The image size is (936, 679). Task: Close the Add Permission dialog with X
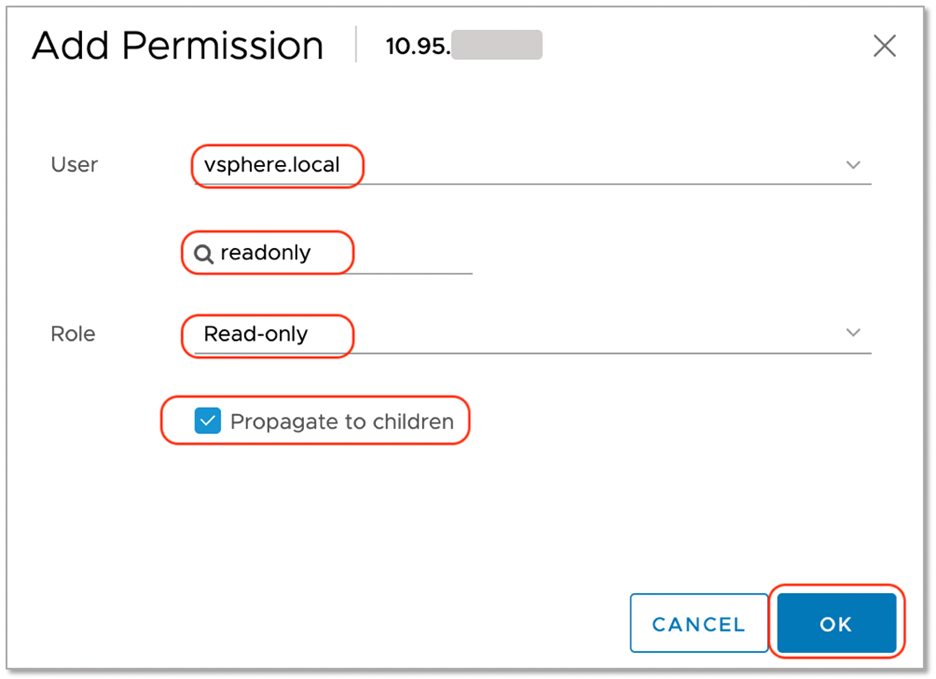click(884, 46)
